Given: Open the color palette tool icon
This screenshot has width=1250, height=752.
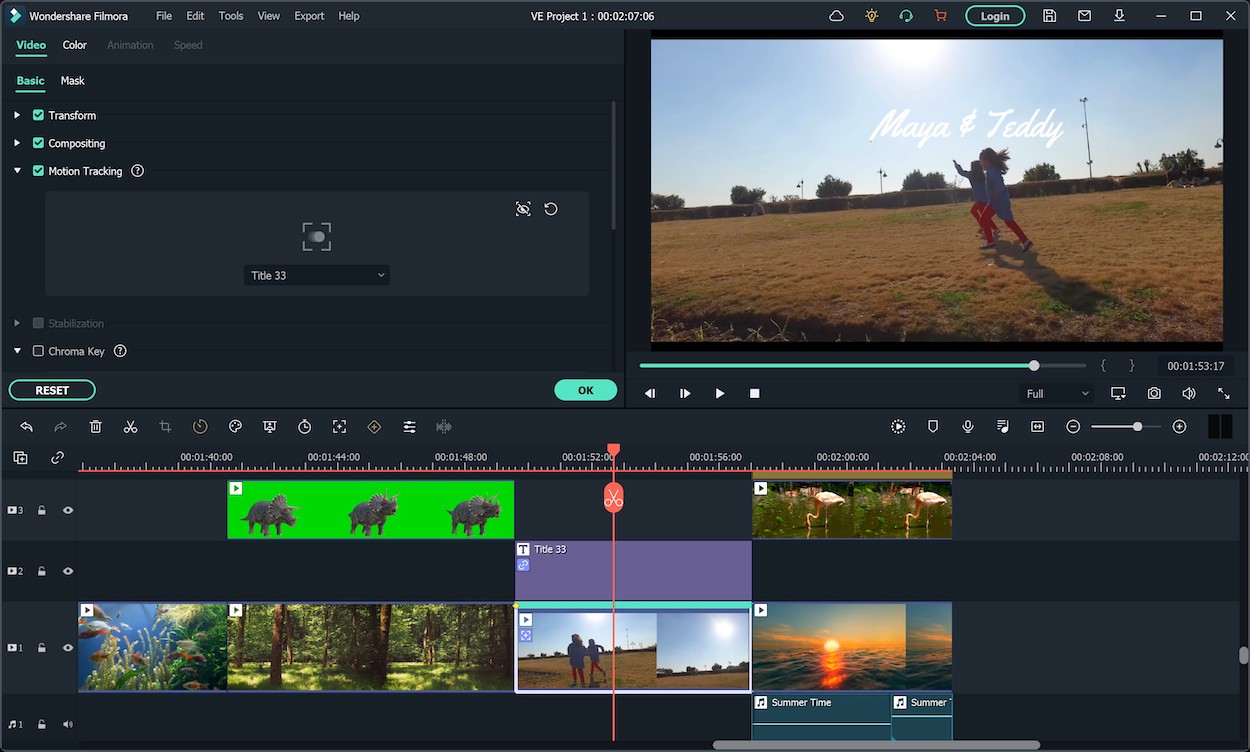Looking at the screenshot, I should 235,427.
